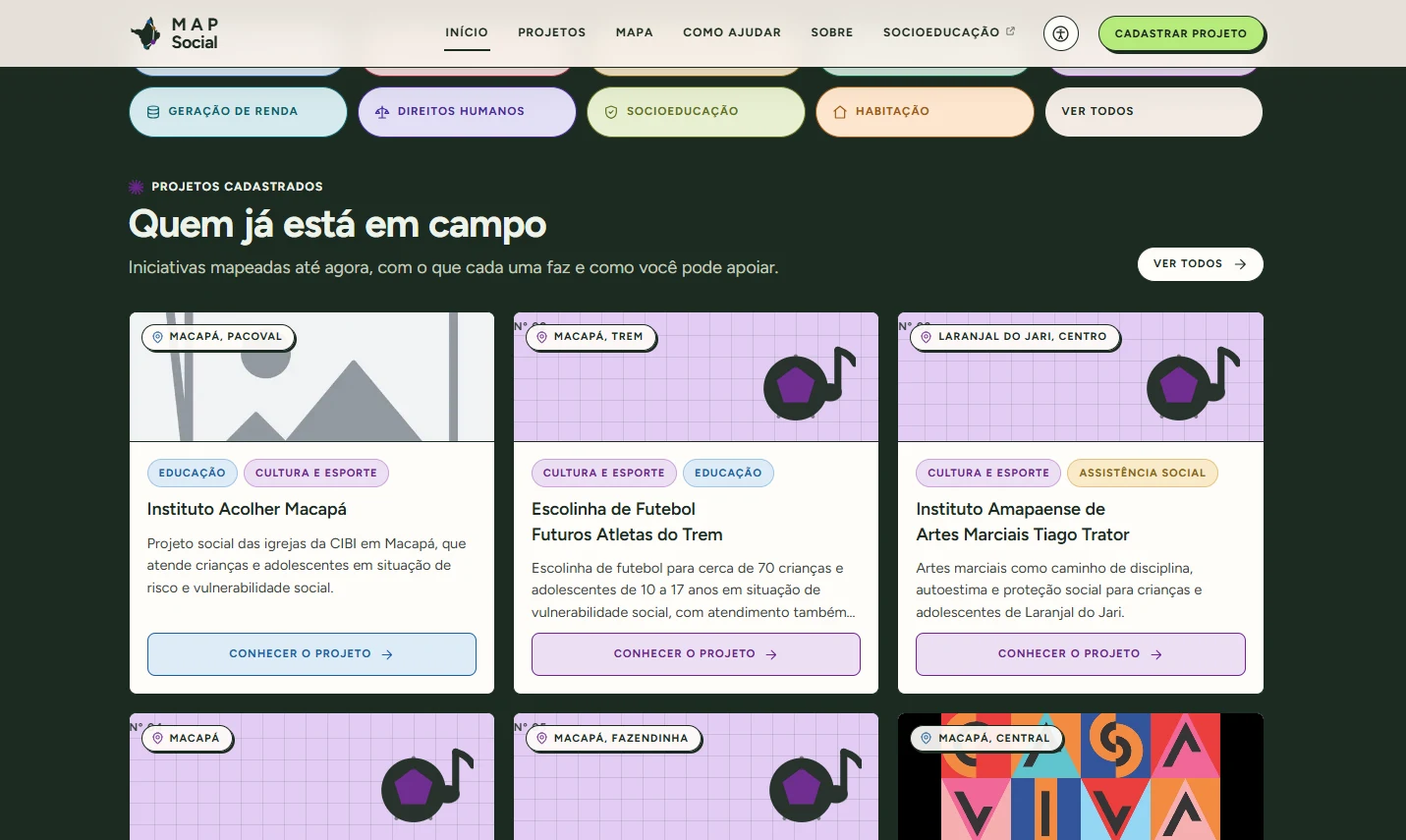The height and width of the screenshot is (840, 1406).
Task: Click the Macapá, Trem location badge
Action: (591, 337)
